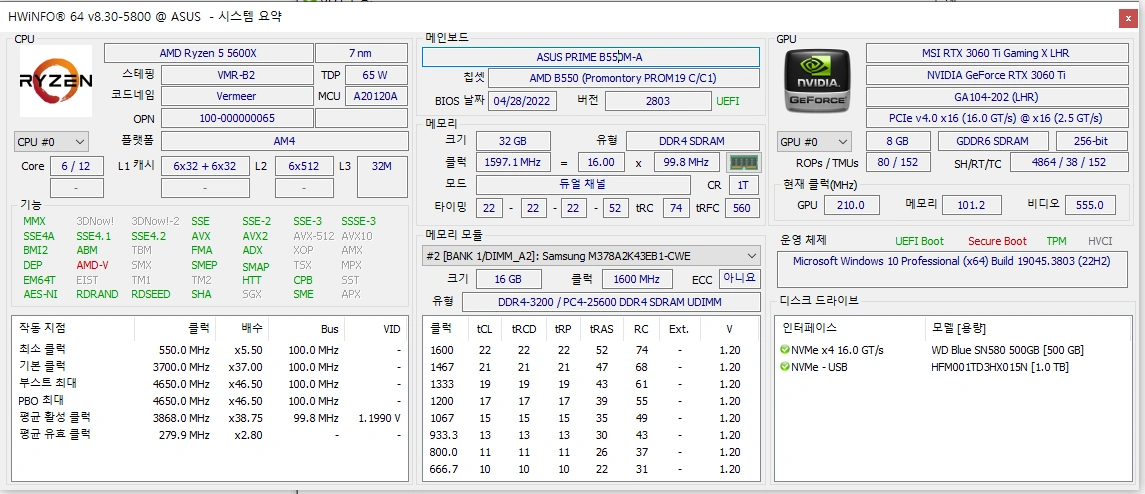
Task: Click the 1597.1 MHz memory clock value
Action: [513, 162]
